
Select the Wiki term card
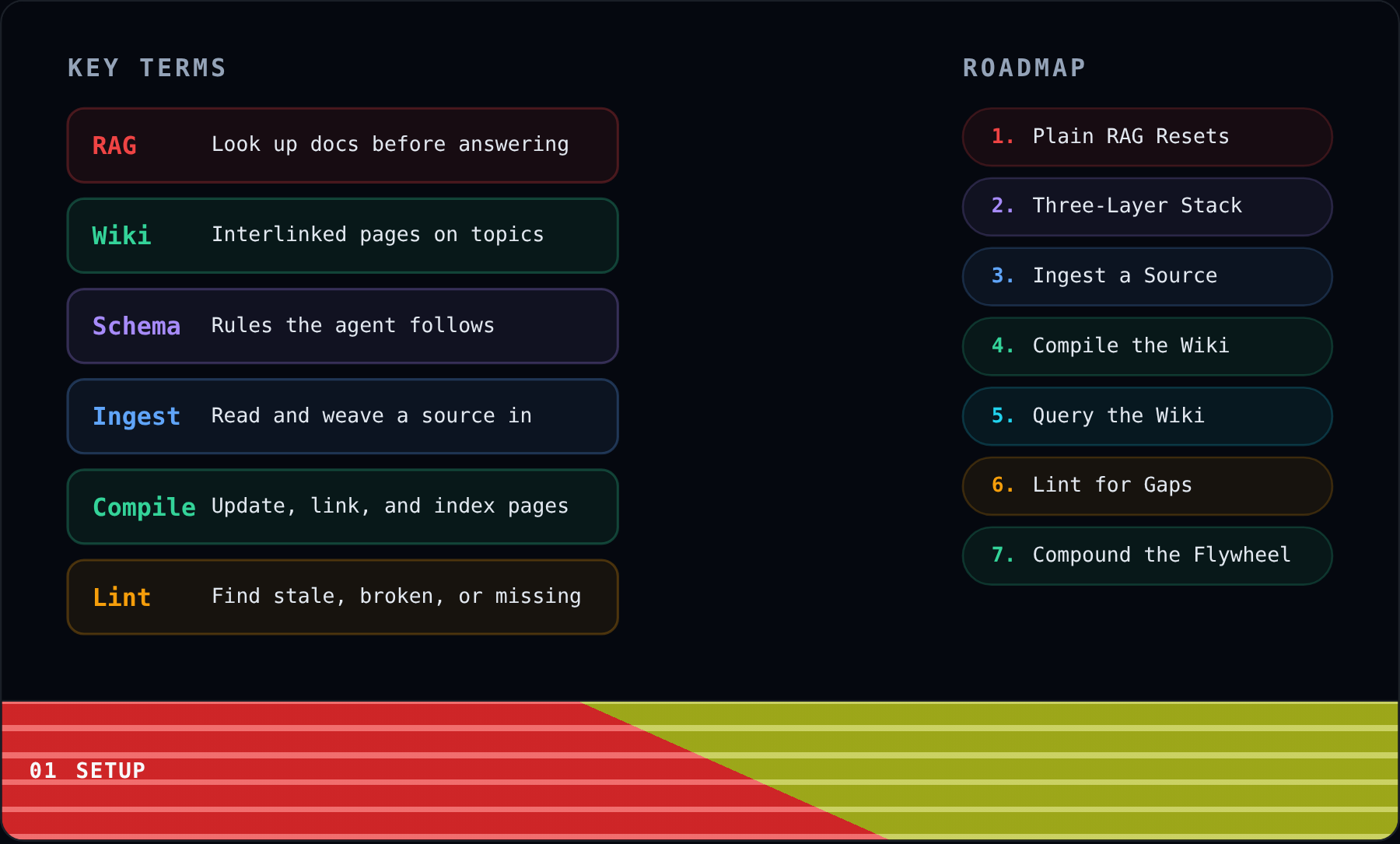pos(343,236)
